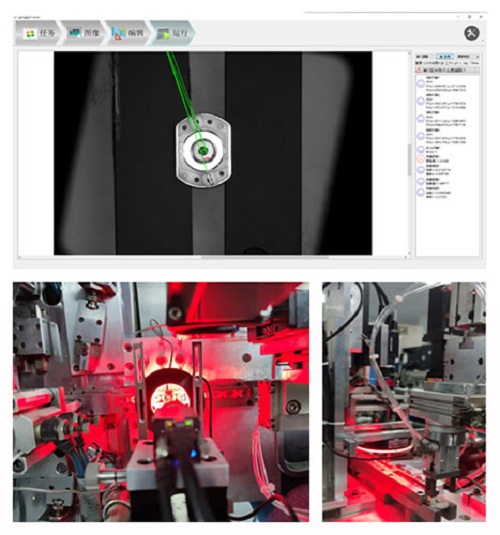Click the highlighted green-dot button in right panel
Viewport: 500px width, 535px height.
(445, 56)
